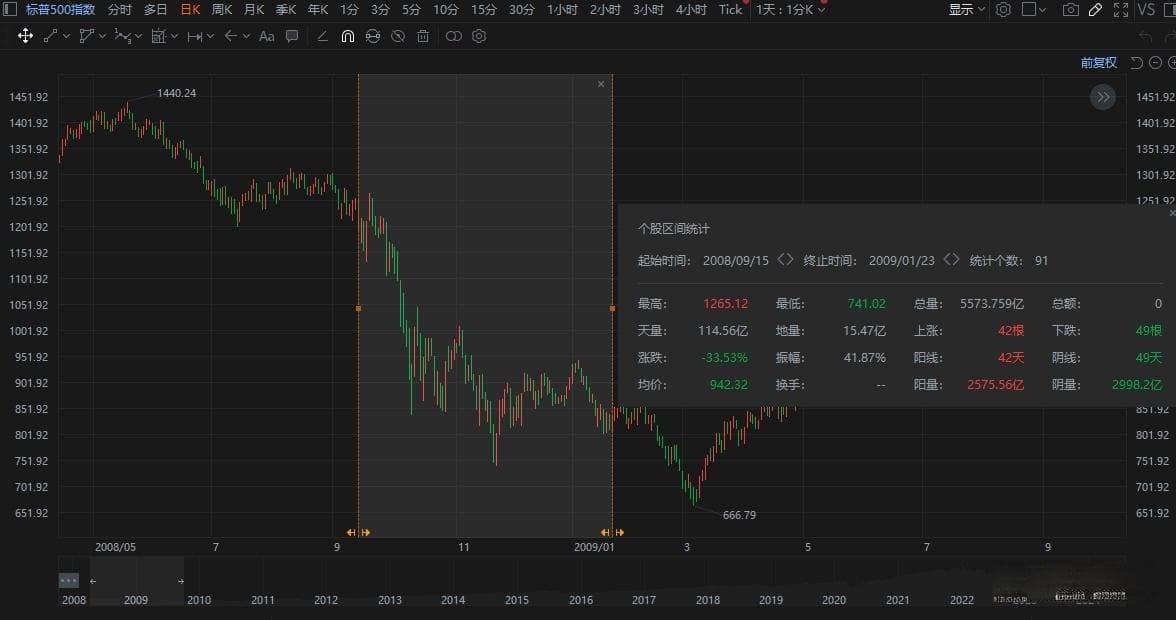Viewport: 1176px width, 620px height.
Task: Select the crosshair move cursor tool
Action: pos(25,36)
